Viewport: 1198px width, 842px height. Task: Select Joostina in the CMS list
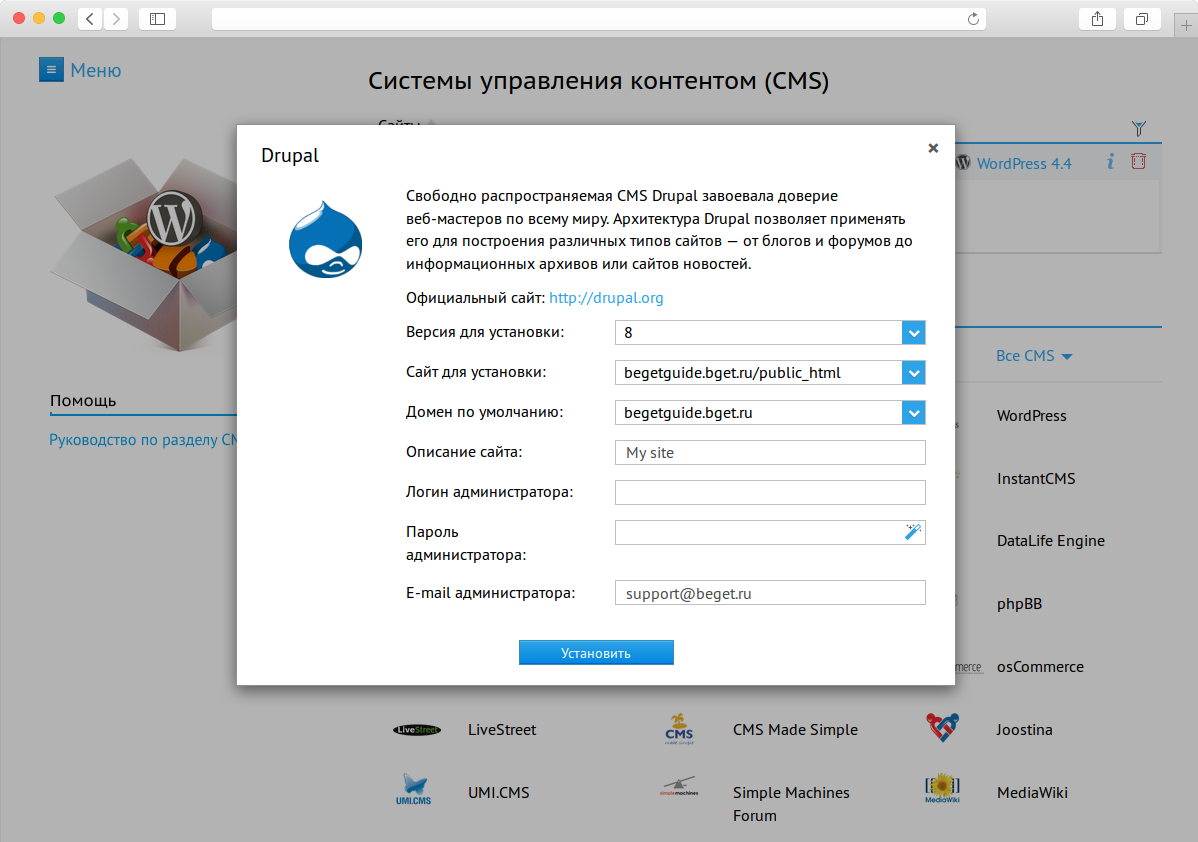click(1024, 730)
